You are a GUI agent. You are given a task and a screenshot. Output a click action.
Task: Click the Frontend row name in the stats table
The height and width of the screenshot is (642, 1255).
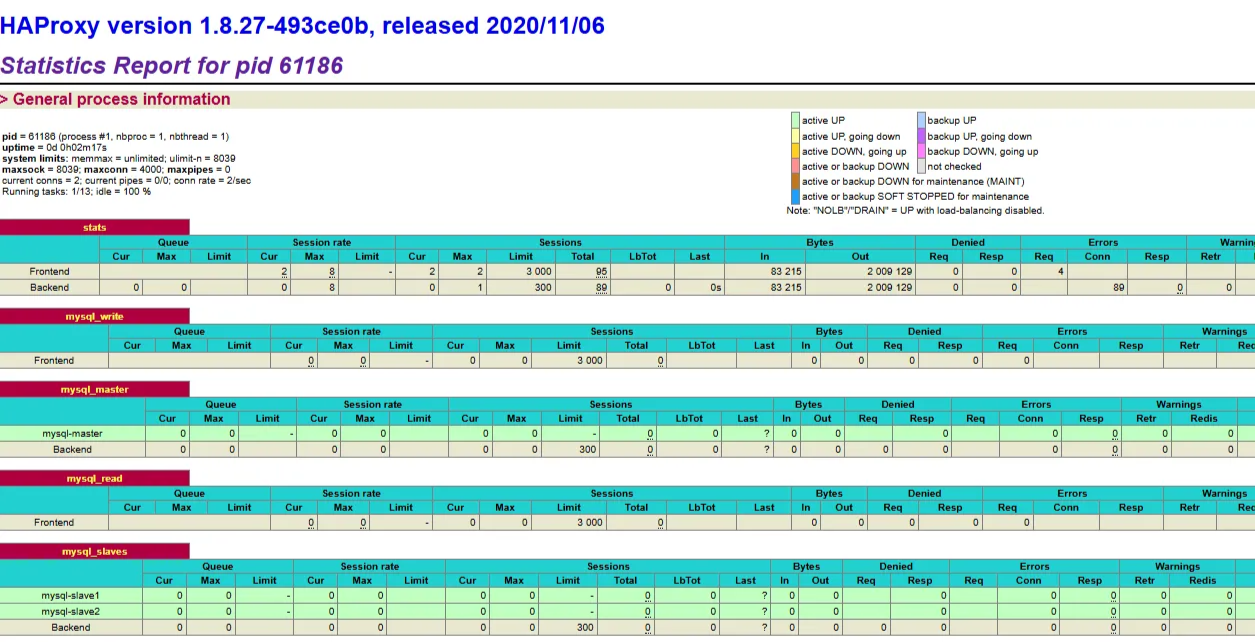click(x=50, y=271)
